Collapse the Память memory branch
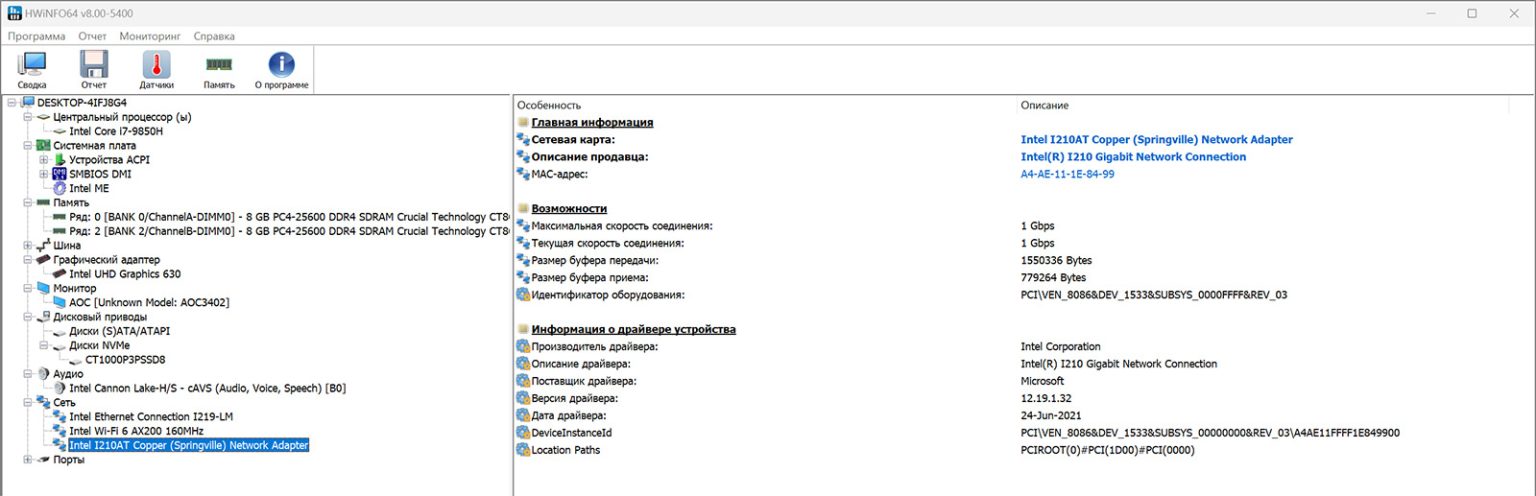 27,203
